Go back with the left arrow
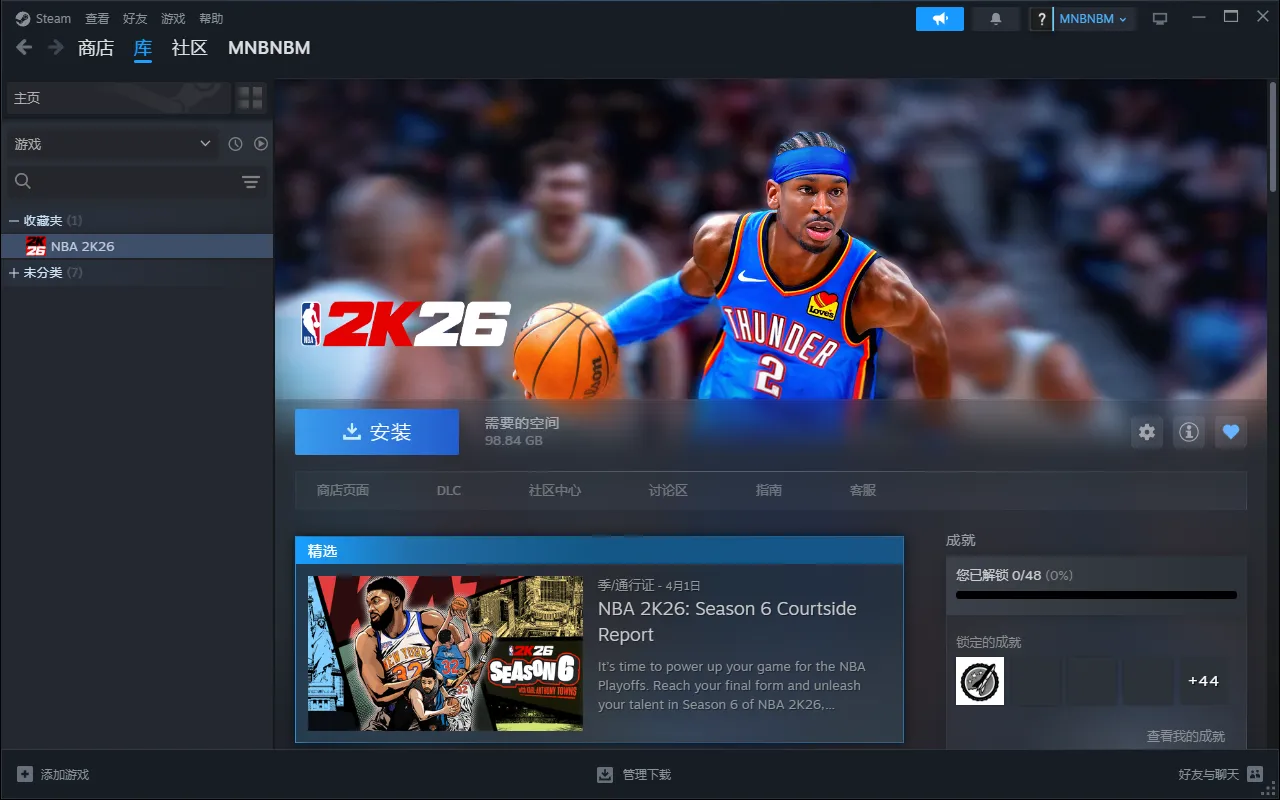1280x800 pixels. coord(24,48)
